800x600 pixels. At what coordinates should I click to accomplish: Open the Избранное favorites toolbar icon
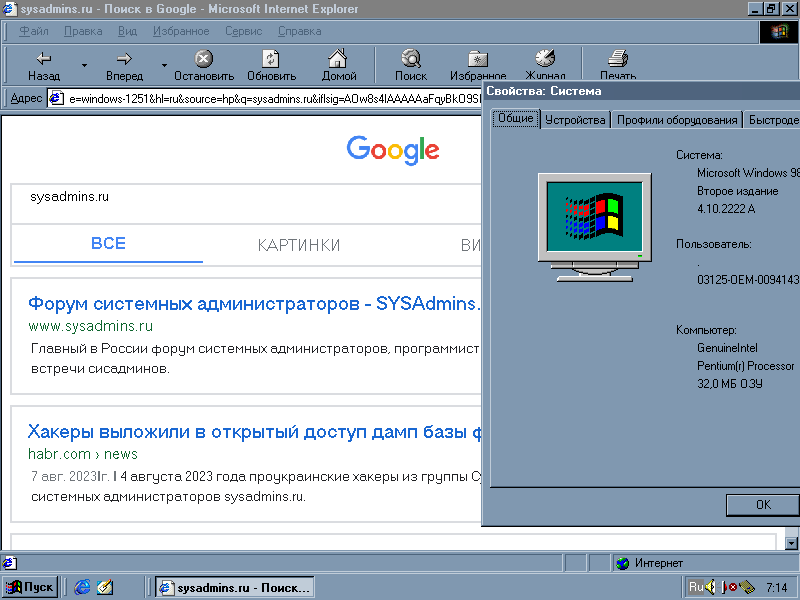(x=478, y=59)
